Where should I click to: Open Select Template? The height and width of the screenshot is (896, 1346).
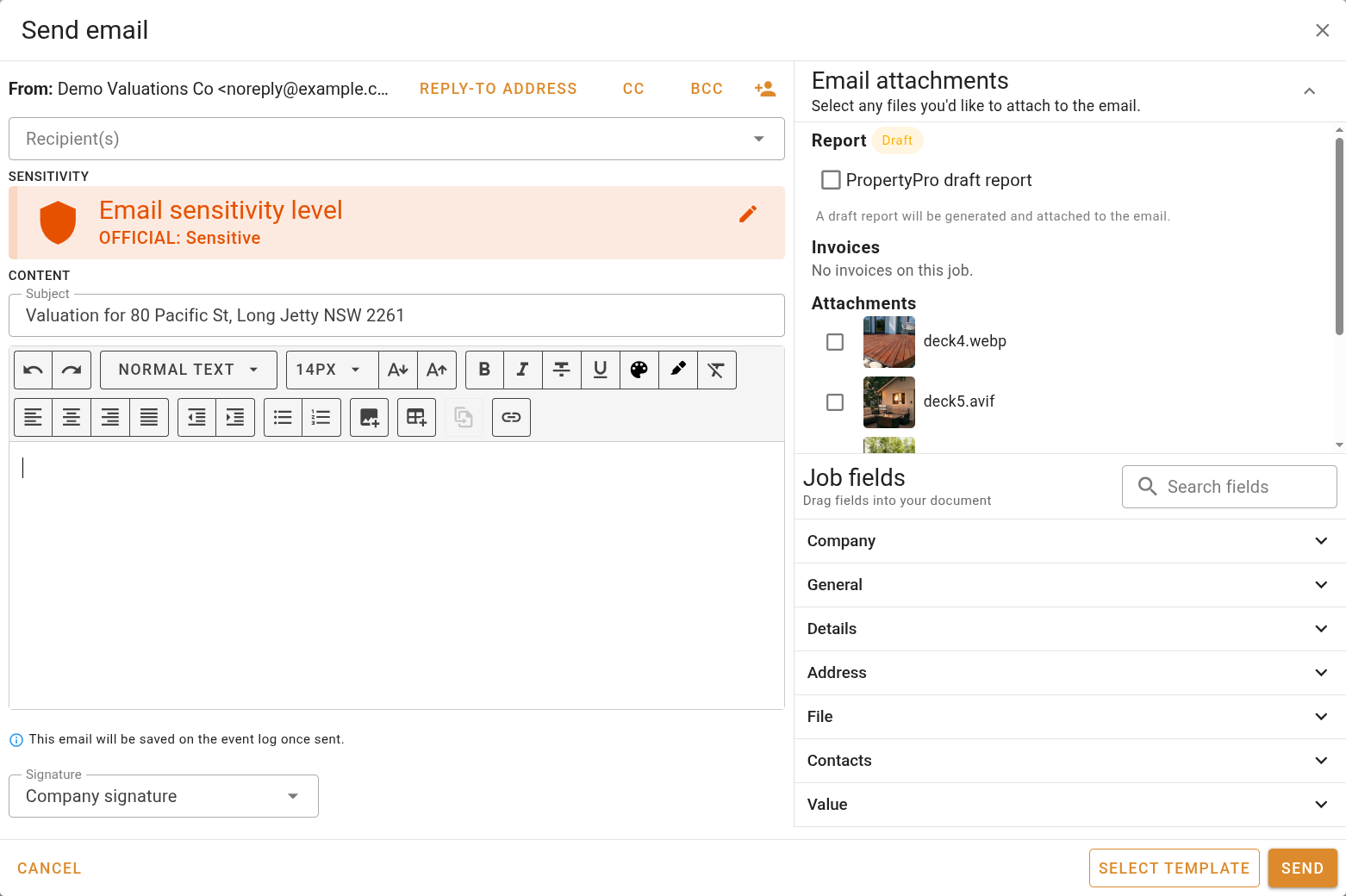pyautogui.click(x=1174, y=868)
